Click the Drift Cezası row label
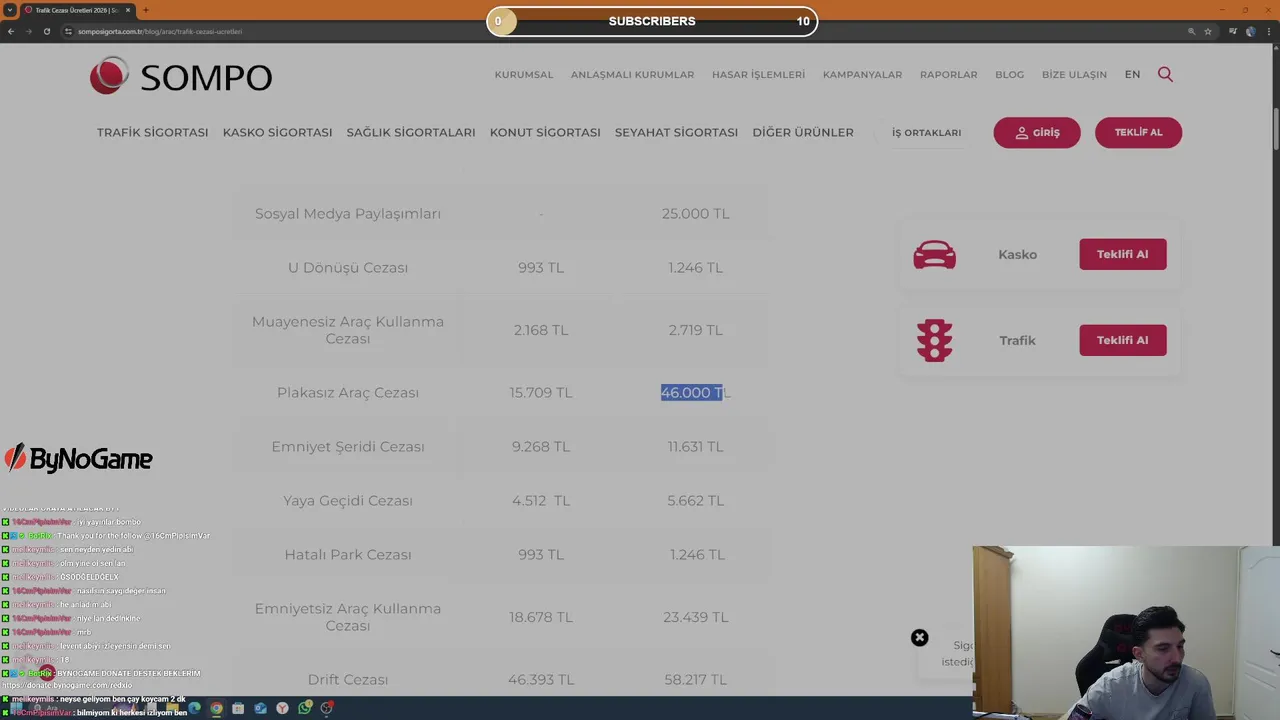 (x=348, y=680)
